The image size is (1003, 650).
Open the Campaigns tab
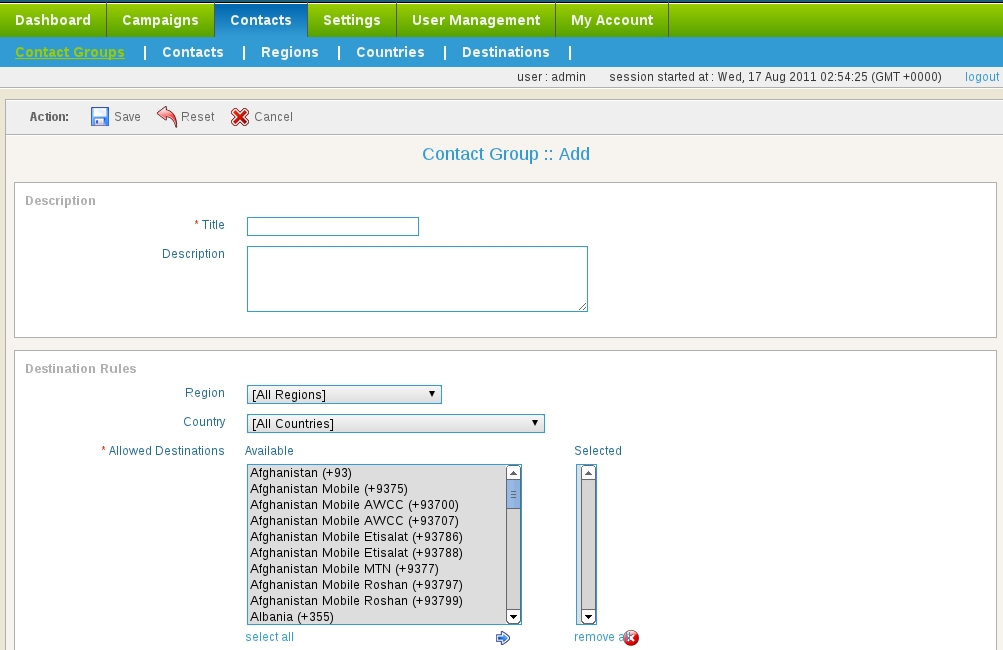tap(161, 20)
